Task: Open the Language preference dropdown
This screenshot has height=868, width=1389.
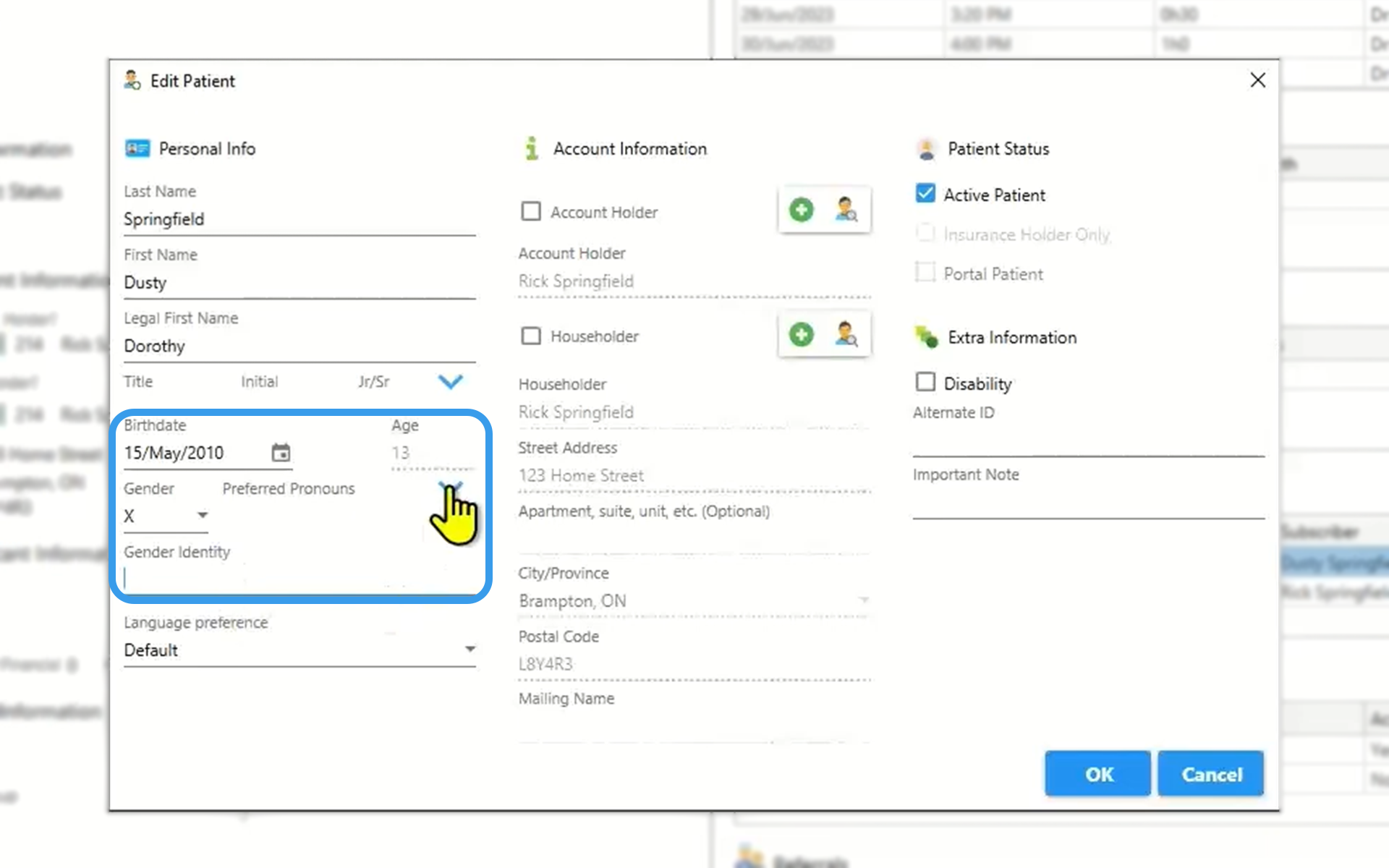Action: point(470,650)
